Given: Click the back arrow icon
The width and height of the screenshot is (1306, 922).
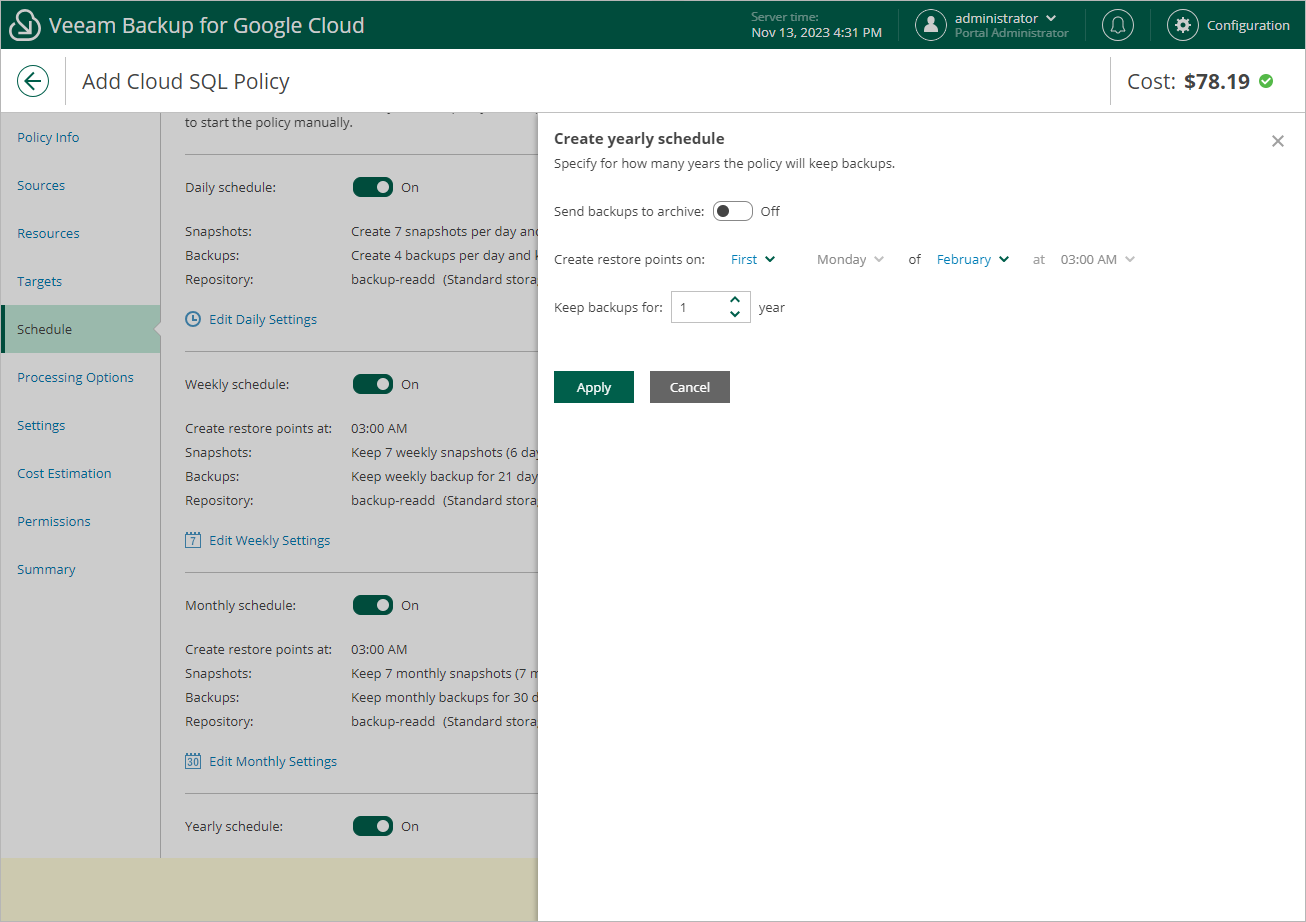Looking at the screenshot, I should point(33,81).
